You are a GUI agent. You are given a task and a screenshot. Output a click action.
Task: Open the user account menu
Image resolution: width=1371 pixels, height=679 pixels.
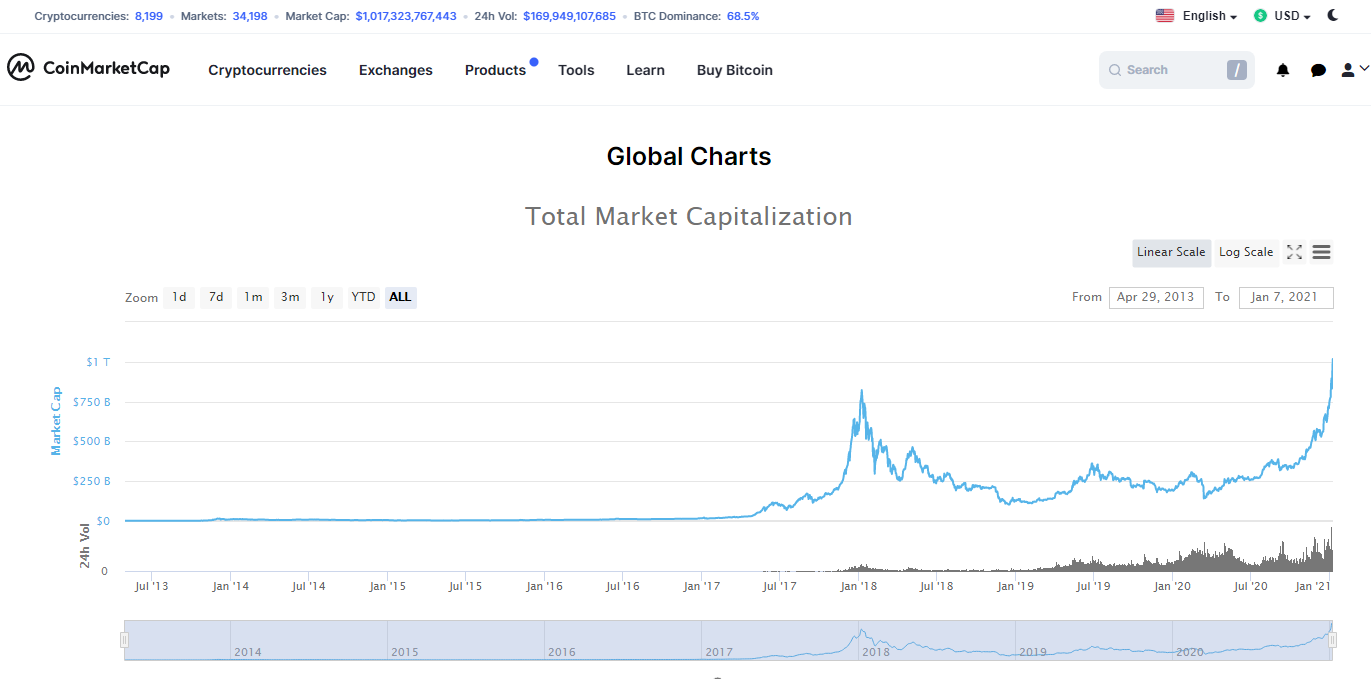click(x=1354, y=70)
